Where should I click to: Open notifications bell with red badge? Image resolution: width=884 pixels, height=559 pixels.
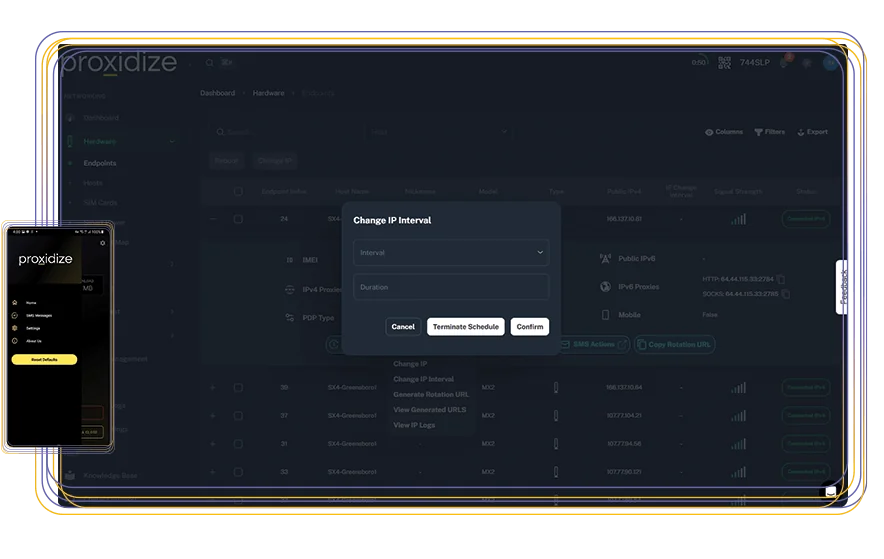tap(785, 62)
